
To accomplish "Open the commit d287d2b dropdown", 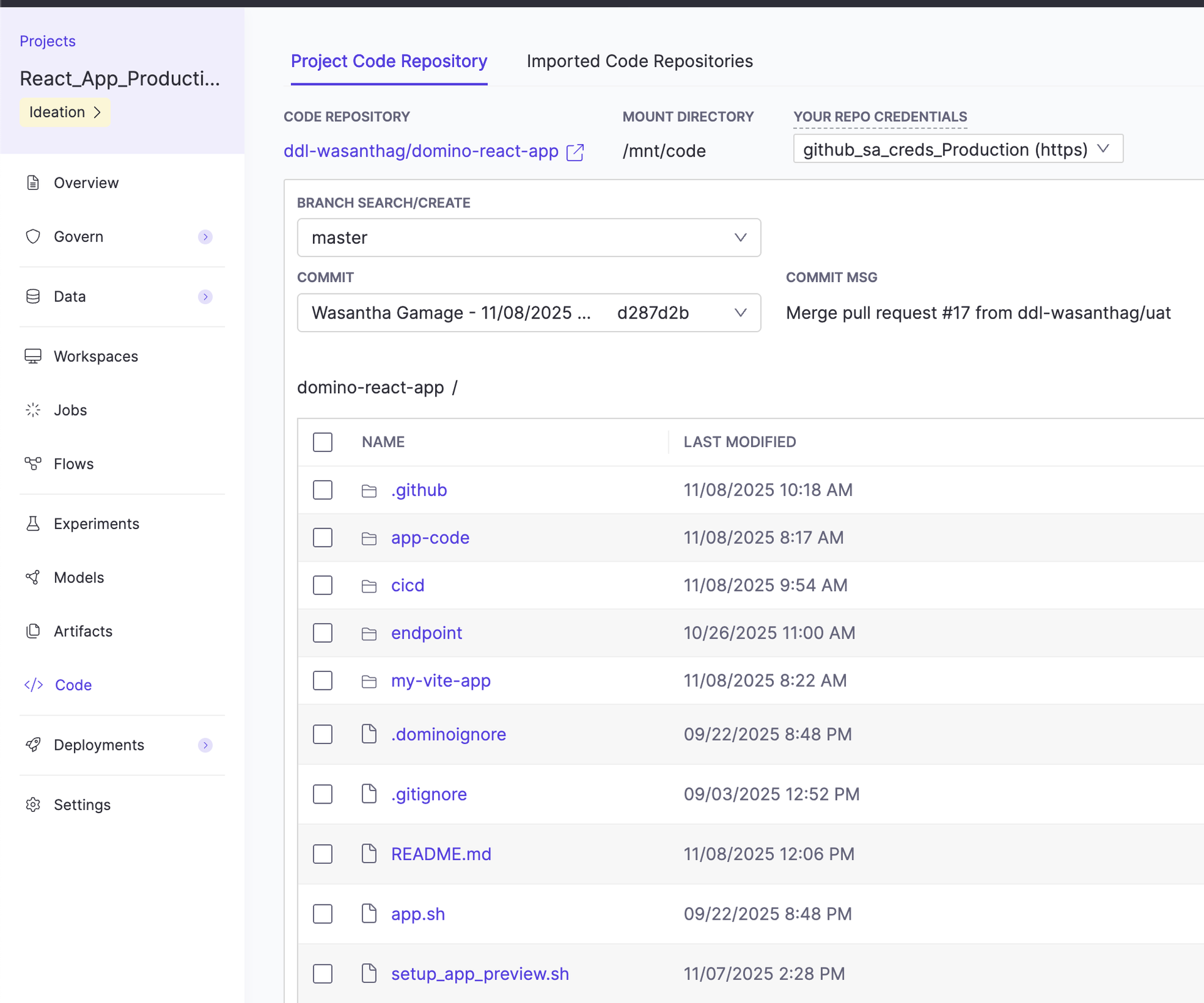I will click(529, 313).
